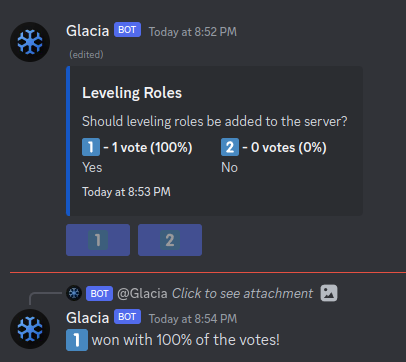The height and width of the screenshot is (362, 406).
Task: Click the Today at 8:54 PM timestamp
Action: click(193, 319)
